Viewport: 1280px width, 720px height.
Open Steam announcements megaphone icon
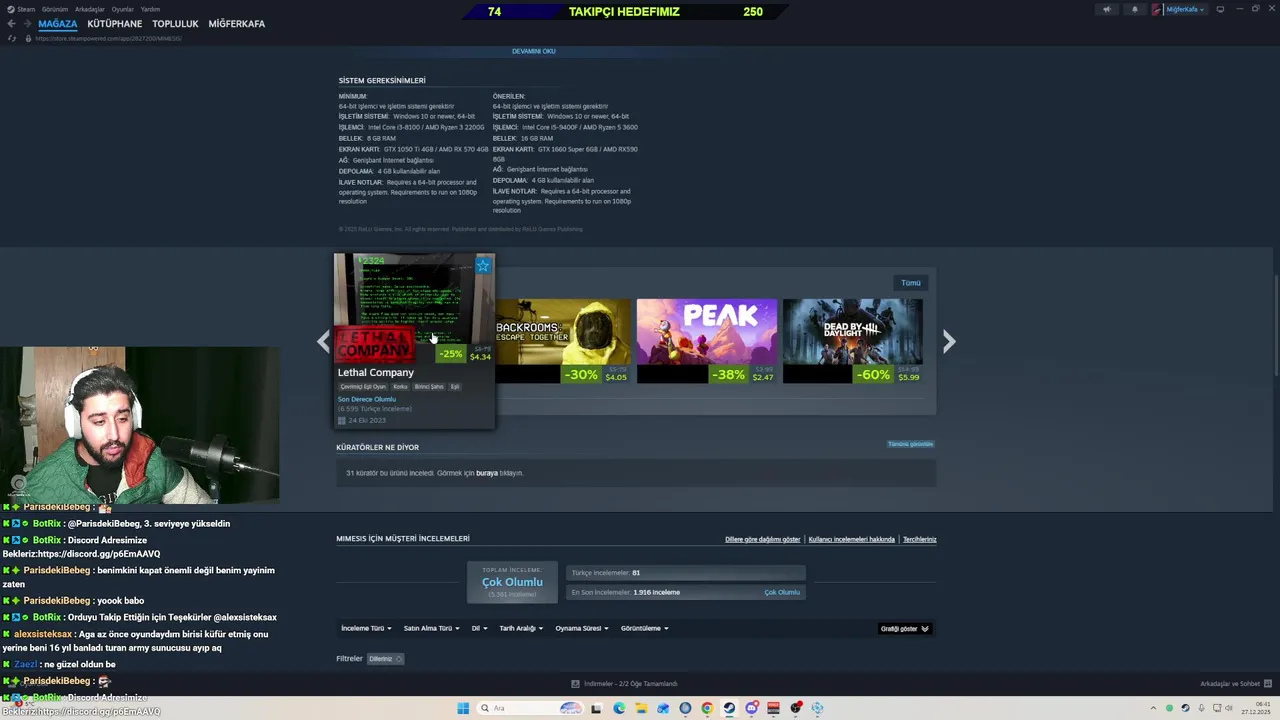point(1106,9)
